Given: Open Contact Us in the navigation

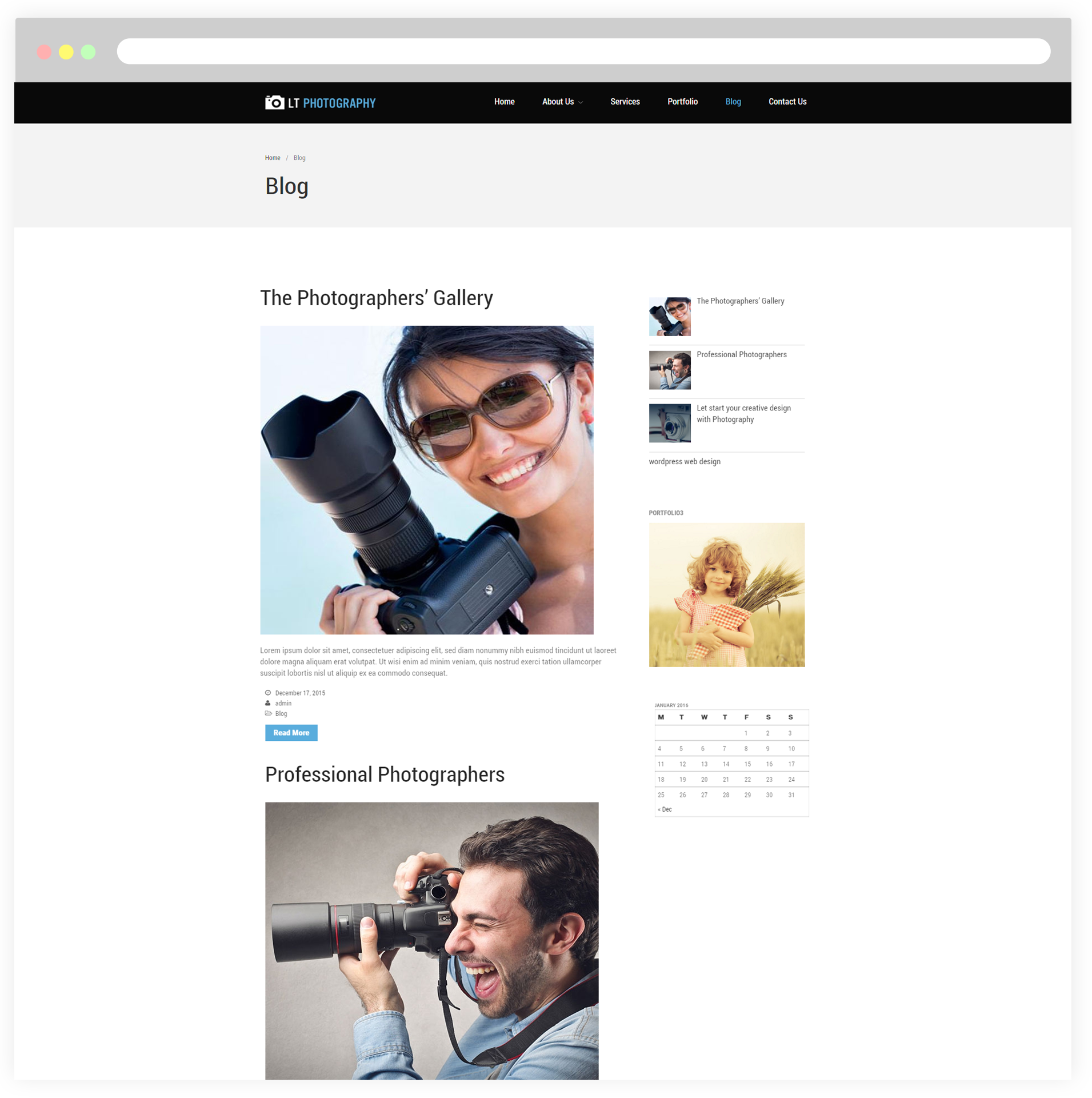Looking at the screenshot, I should (787, 102).
